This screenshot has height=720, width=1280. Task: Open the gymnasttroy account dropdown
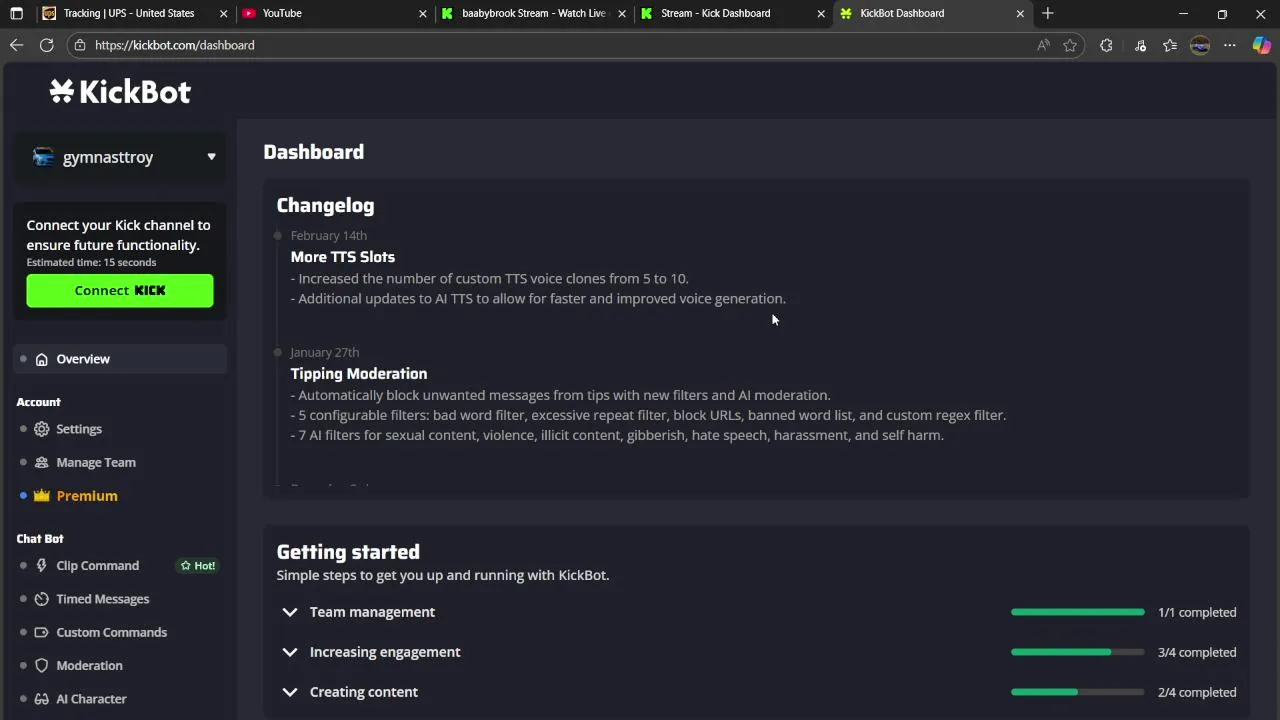pos(211,157)
